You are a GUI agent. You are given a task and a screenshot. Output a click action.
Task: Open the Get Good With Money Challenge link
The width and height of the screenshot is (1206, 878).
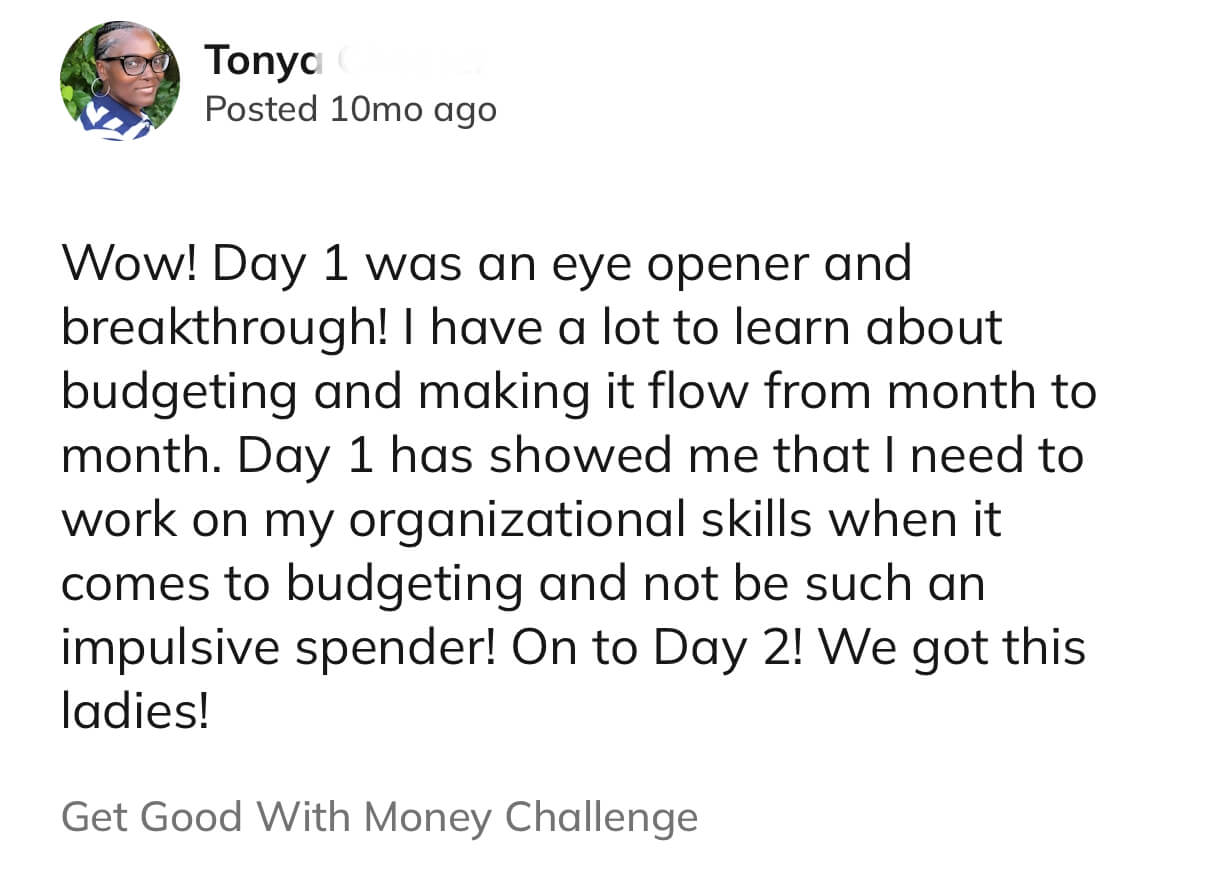pos(379,817)
